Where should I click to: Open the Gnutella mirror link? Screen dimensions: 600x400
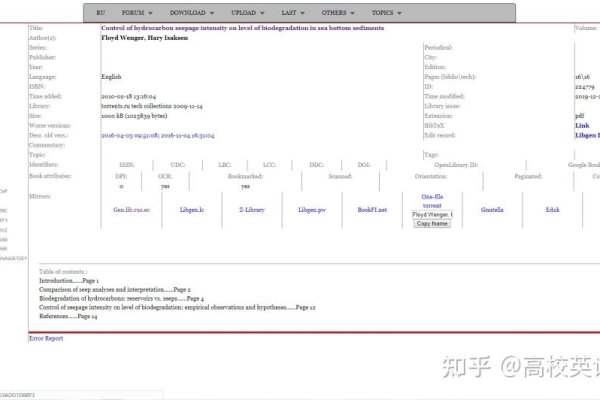(491, 210)
